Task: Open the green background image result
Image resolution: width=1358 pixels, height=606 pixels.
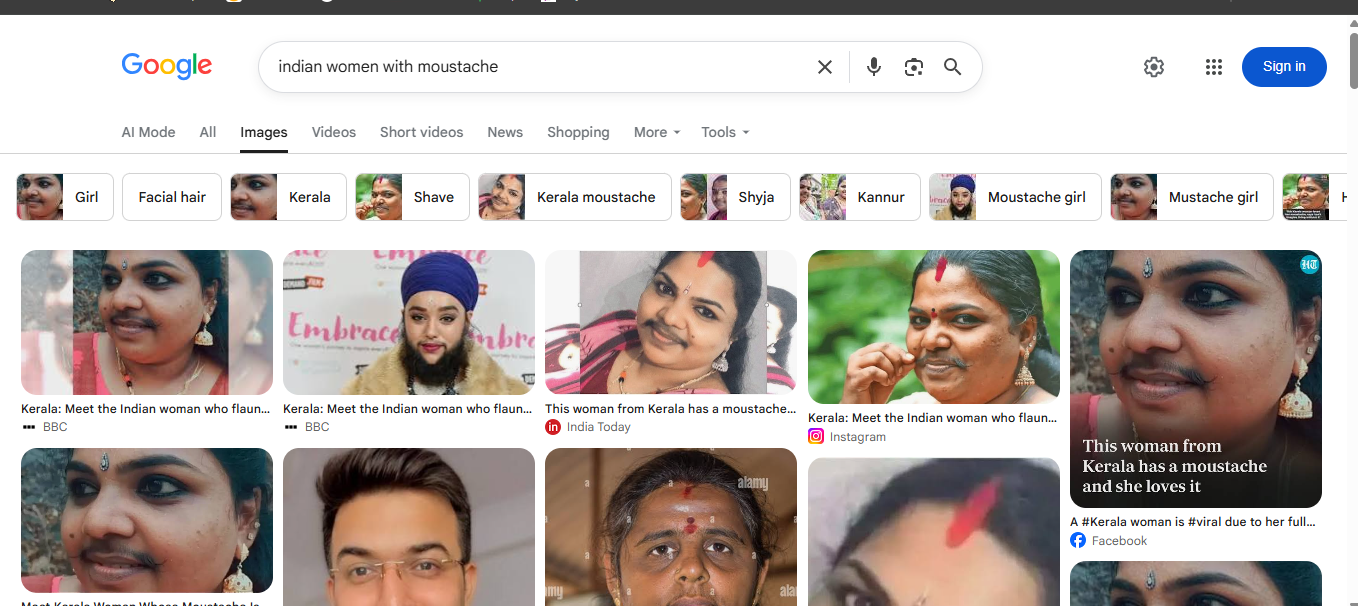Action: pyautogui.click(x=934, y=327)
